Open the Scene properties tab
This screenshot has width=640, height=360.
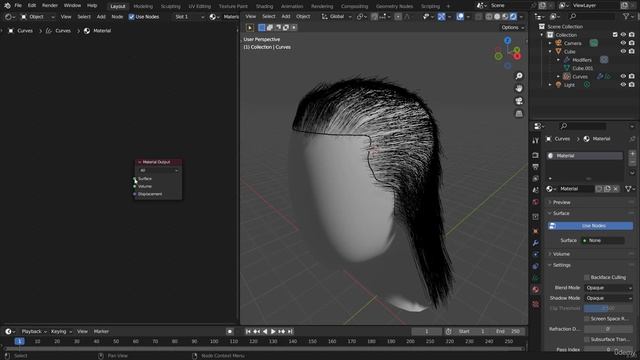coord(536,190)
